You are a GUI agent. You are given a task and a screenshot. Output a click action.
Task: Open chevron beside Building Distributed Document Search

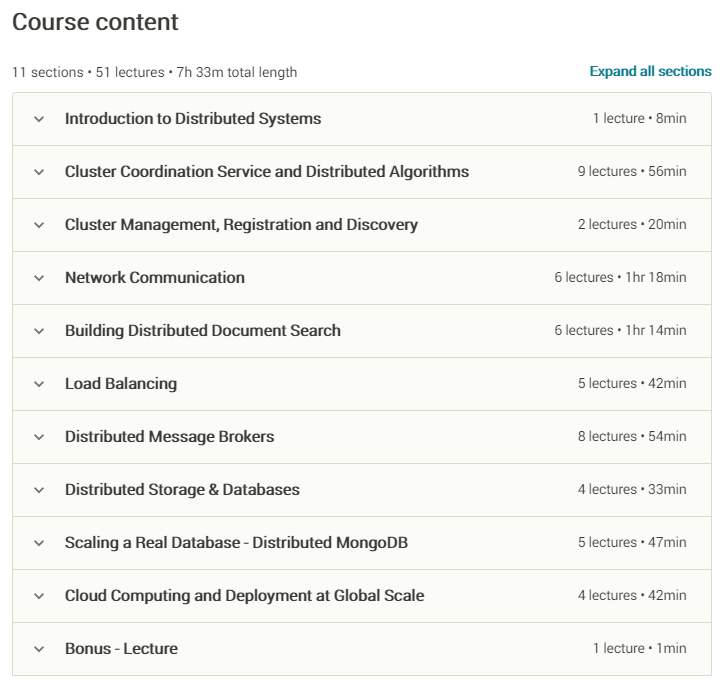coord(39,331)
